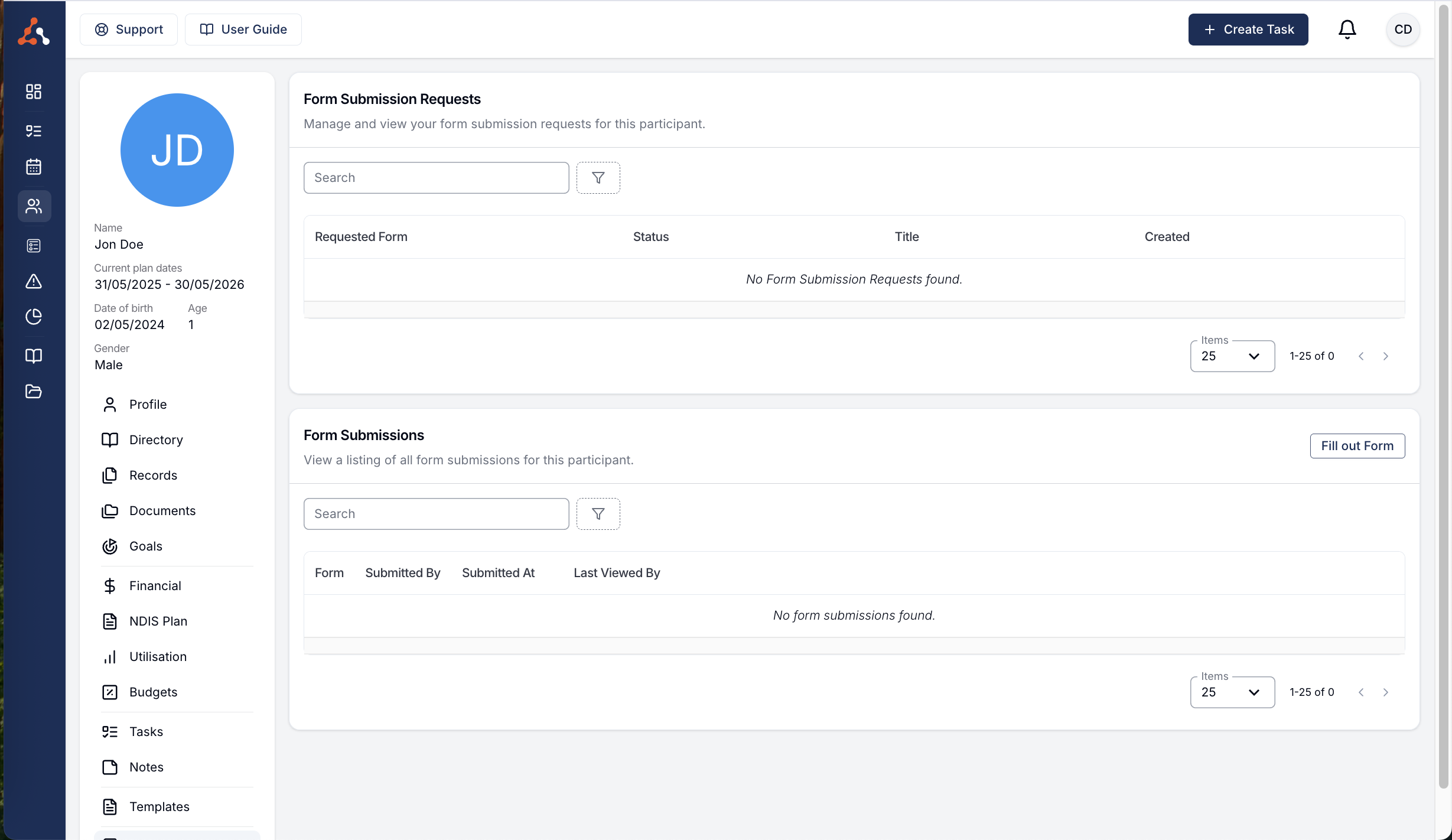
Task: Open the notifications bell
Action: click(x=1347, y=30)
